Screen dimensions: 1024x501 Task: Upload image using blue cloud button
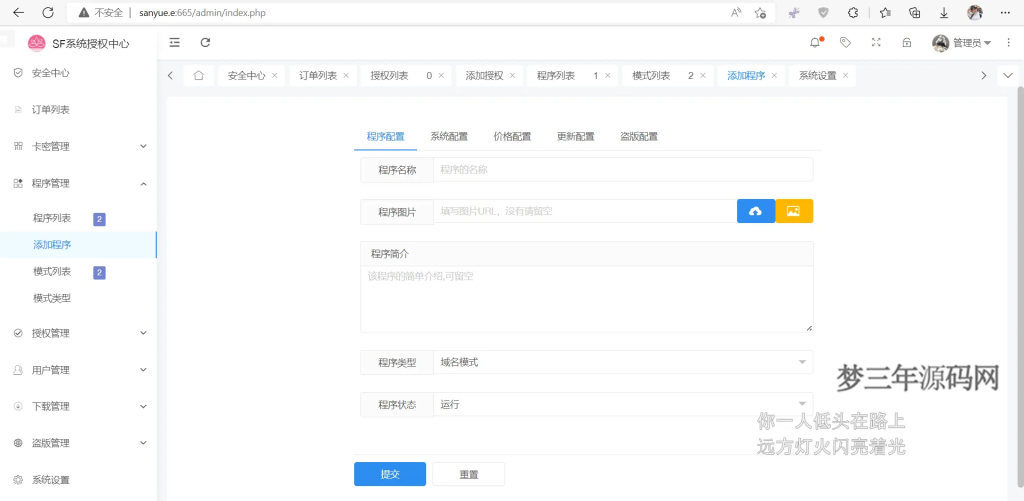756,211
